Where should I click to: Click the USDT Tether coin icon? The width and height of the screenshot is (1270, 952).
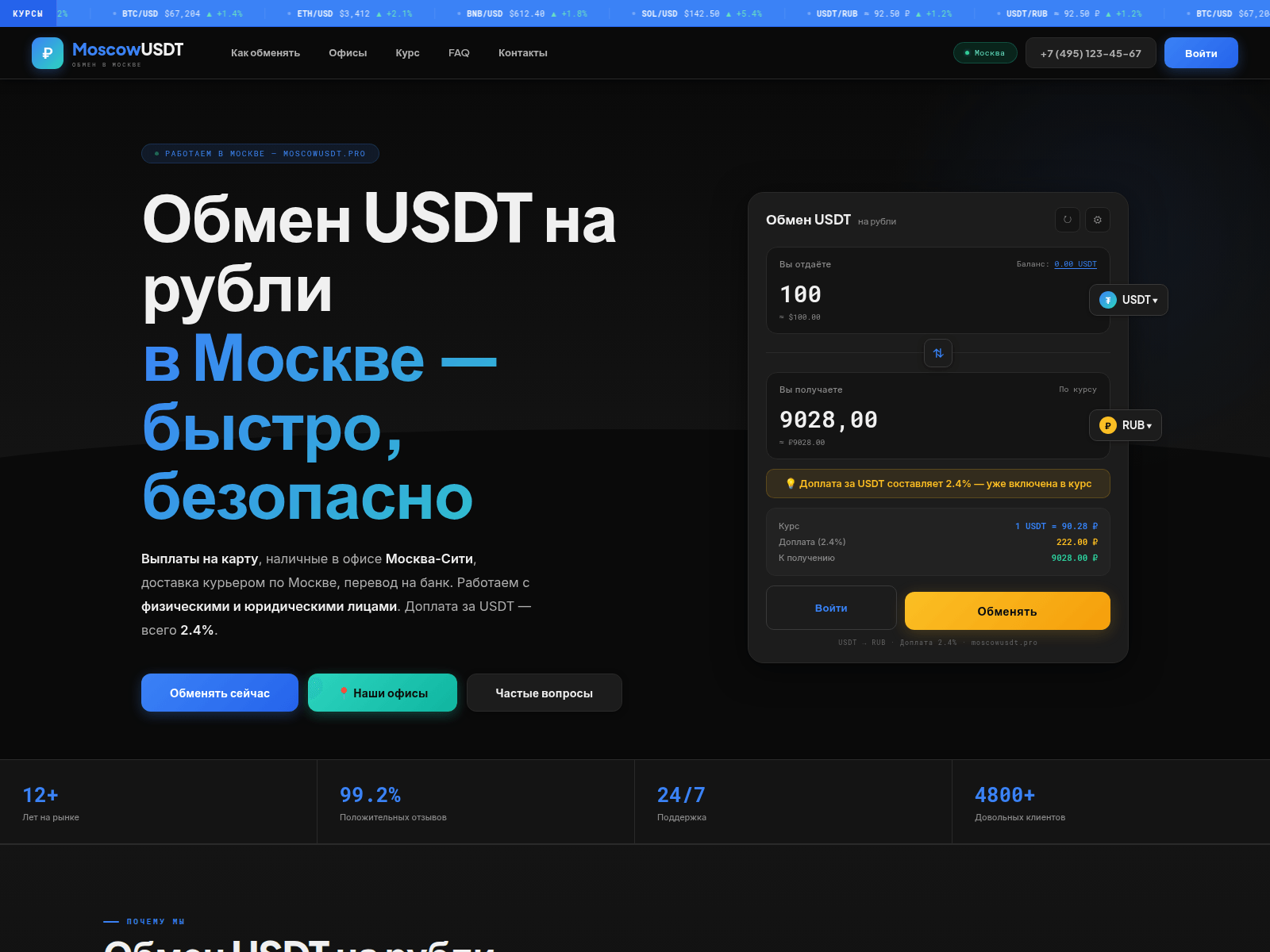click(x=1108, y=300)
